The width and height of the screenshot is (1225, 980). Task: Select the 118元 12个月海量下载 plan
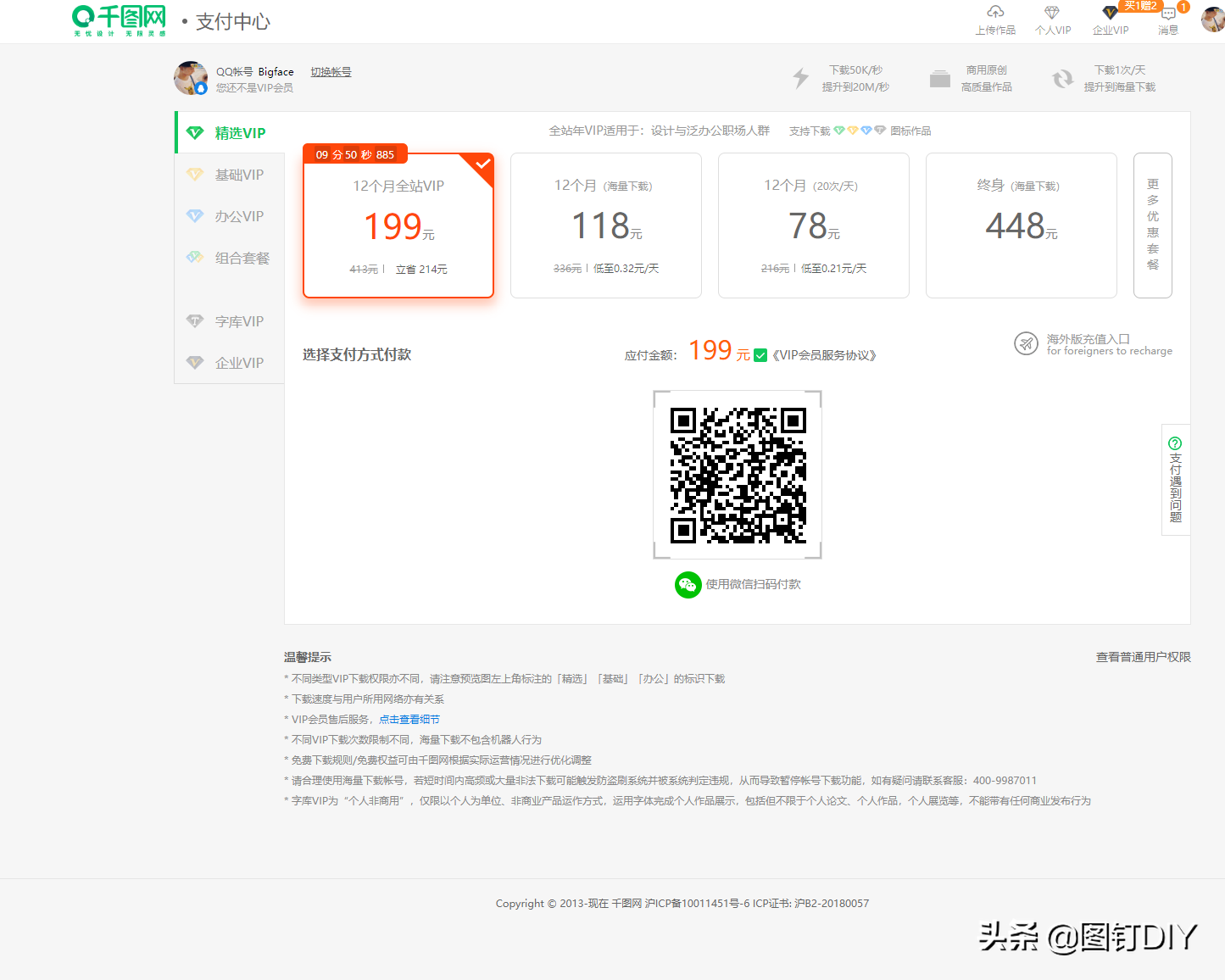point(606,226)
